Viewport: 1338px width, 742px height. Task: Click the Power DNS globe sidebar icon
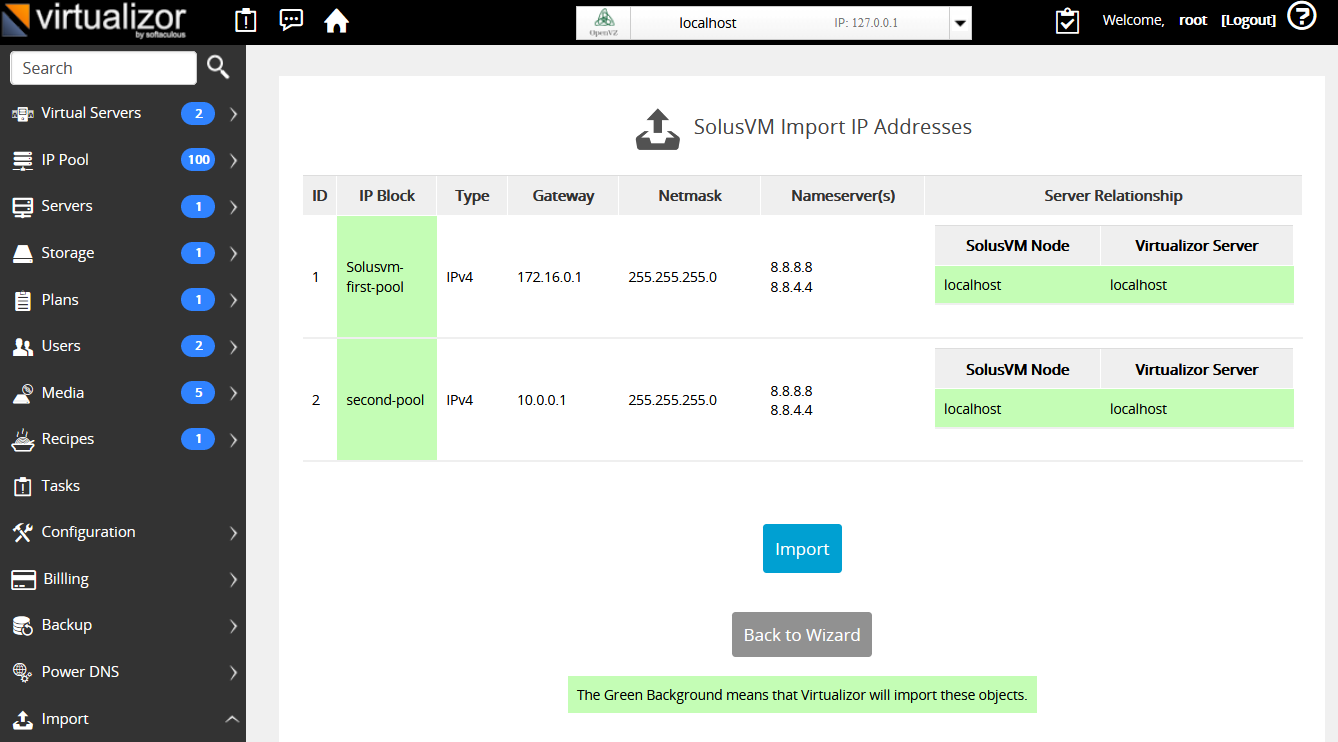[22, 672]
